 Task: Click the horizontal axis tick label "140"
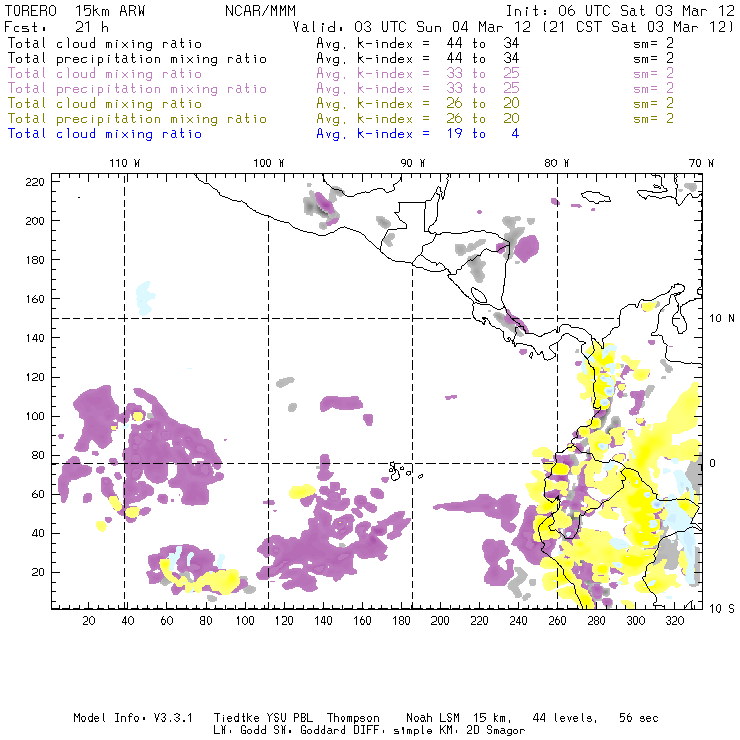click(323, 621)
